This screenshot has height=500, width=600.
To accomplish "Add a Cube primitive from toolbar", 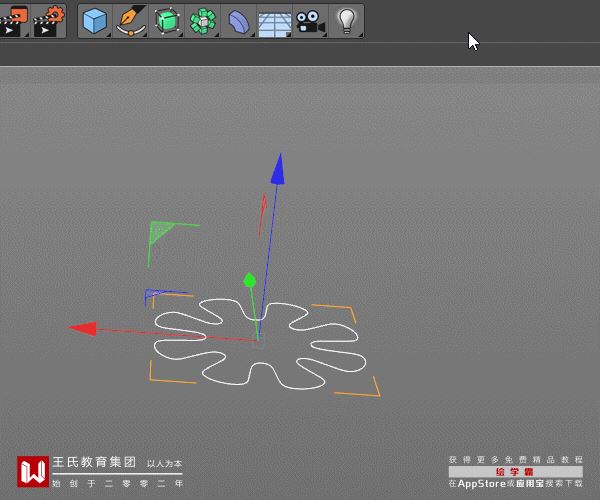I will (x=95, y=21).
